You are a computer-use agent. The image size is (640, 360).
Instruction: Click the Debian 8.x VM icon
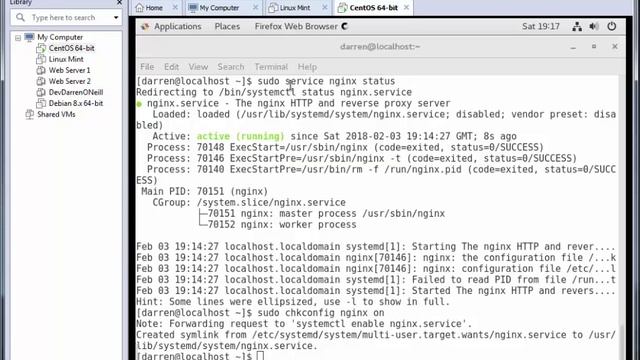(x=41, y=103)
